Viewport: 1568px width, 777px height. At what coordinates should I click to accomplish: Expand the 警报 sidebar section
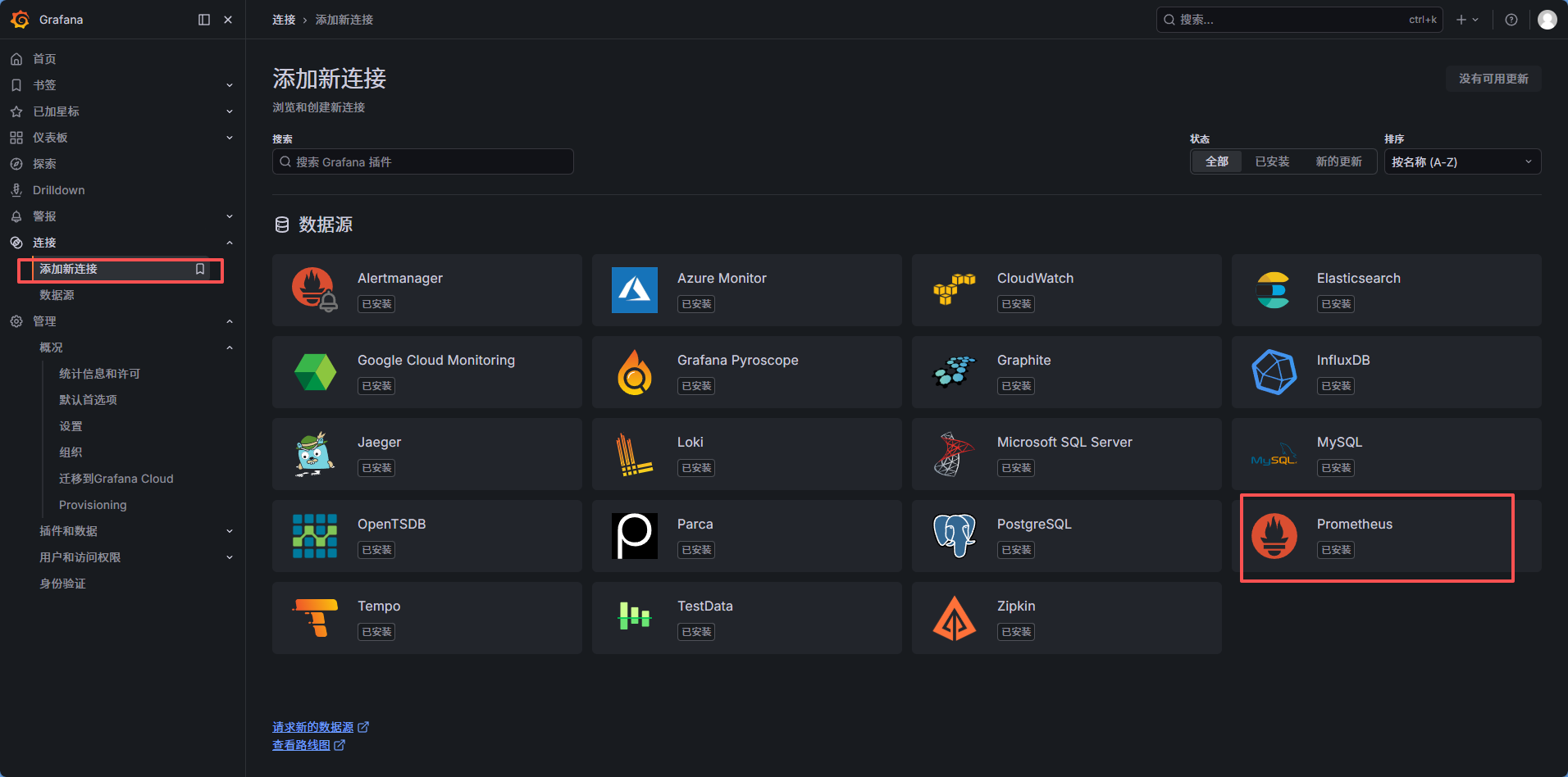pos(230,216)
